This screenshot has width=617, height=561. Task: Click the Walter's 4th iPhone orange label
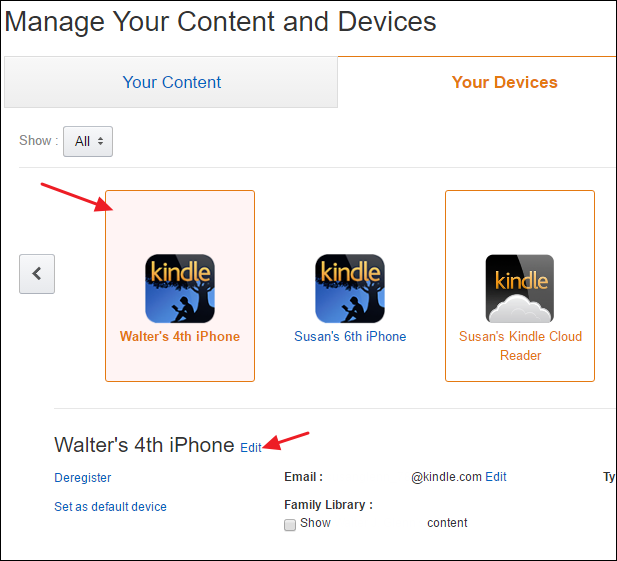(x=180, y=337)
